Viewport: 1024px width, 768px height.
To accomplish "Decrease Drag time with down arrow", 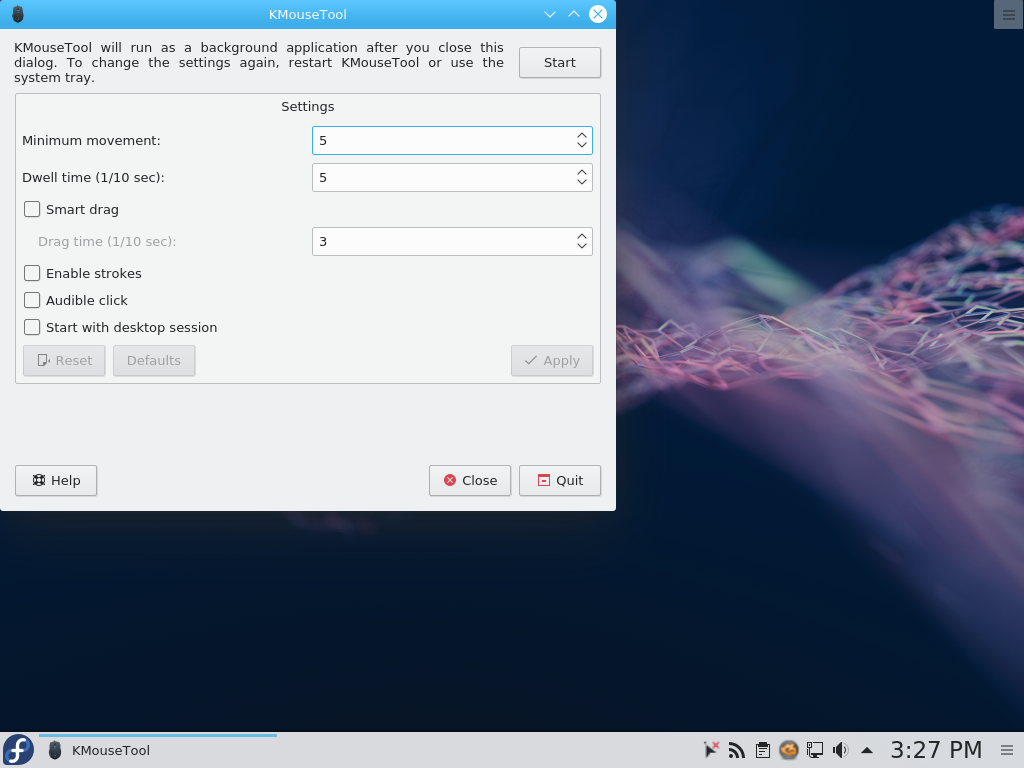I will 582,246.
